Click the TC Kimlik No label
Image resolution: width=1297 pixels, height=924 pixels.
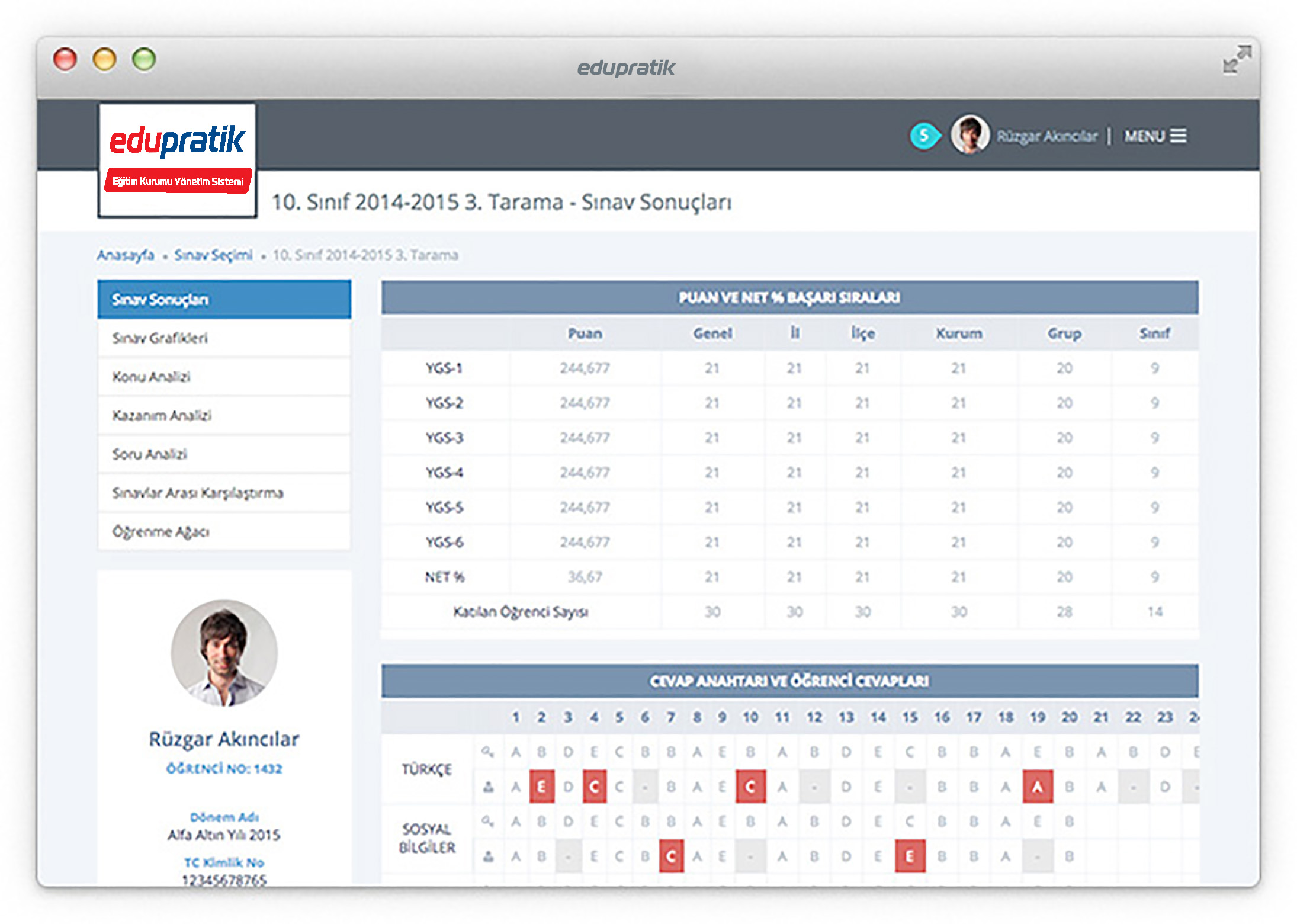pyautogui.click(x=224, y=862)
